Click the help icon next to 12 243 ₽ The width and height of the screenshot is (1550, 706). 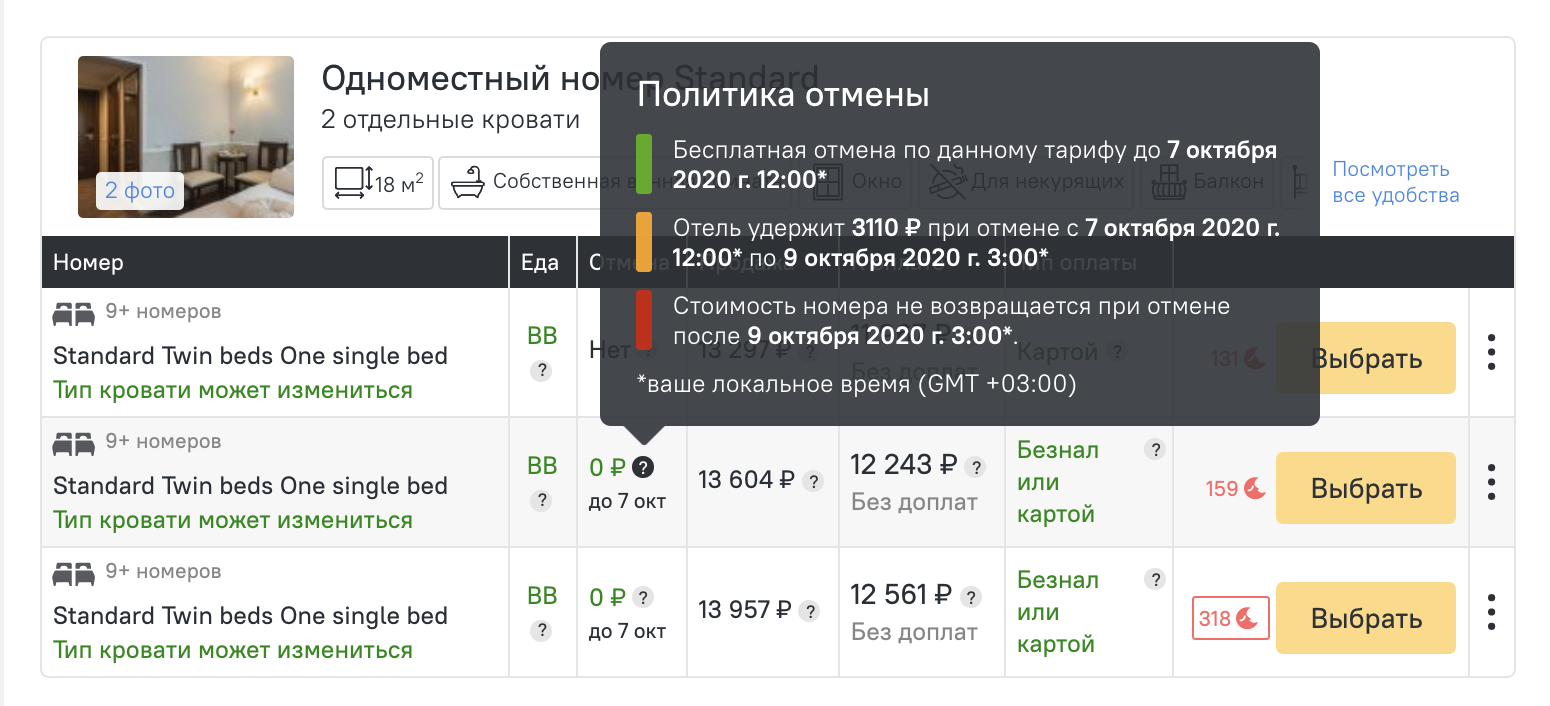[975, 466]
